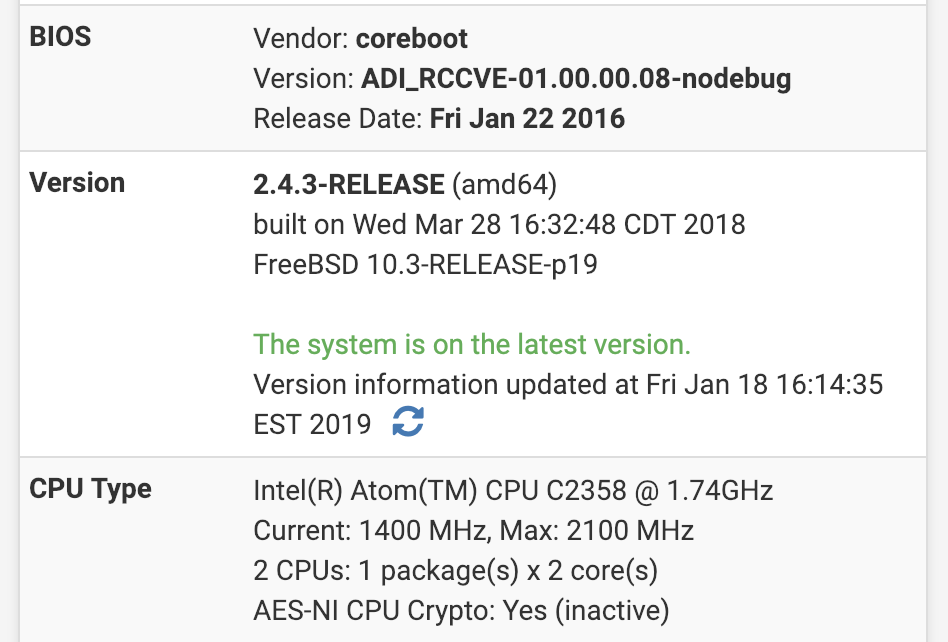Screen dimensions: 948x642
Task: Click the BIOS row label
Action: [60, 38]
